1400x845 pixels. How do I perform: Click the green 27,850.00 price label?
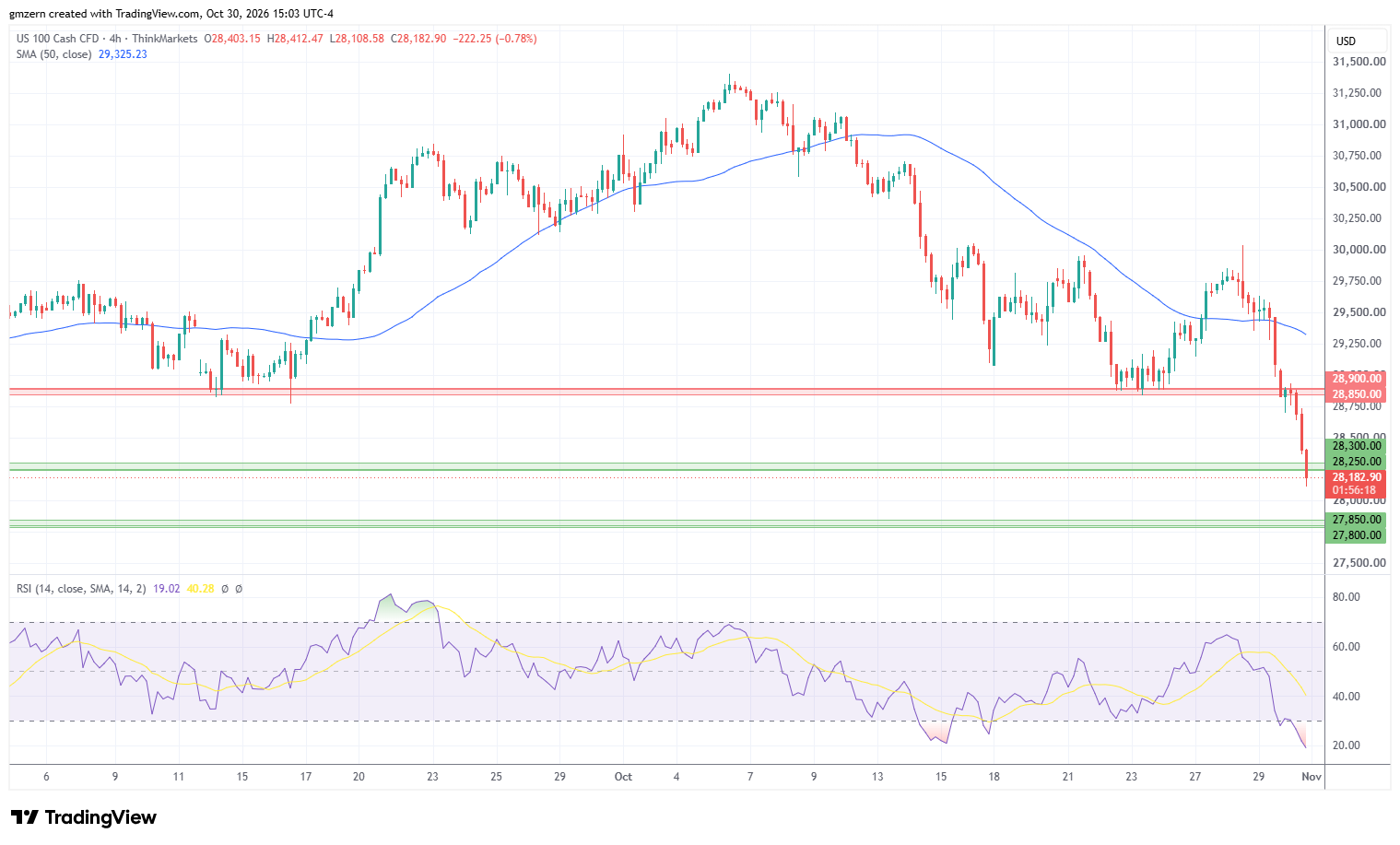pyautogui.click(x=1356, y=520)
